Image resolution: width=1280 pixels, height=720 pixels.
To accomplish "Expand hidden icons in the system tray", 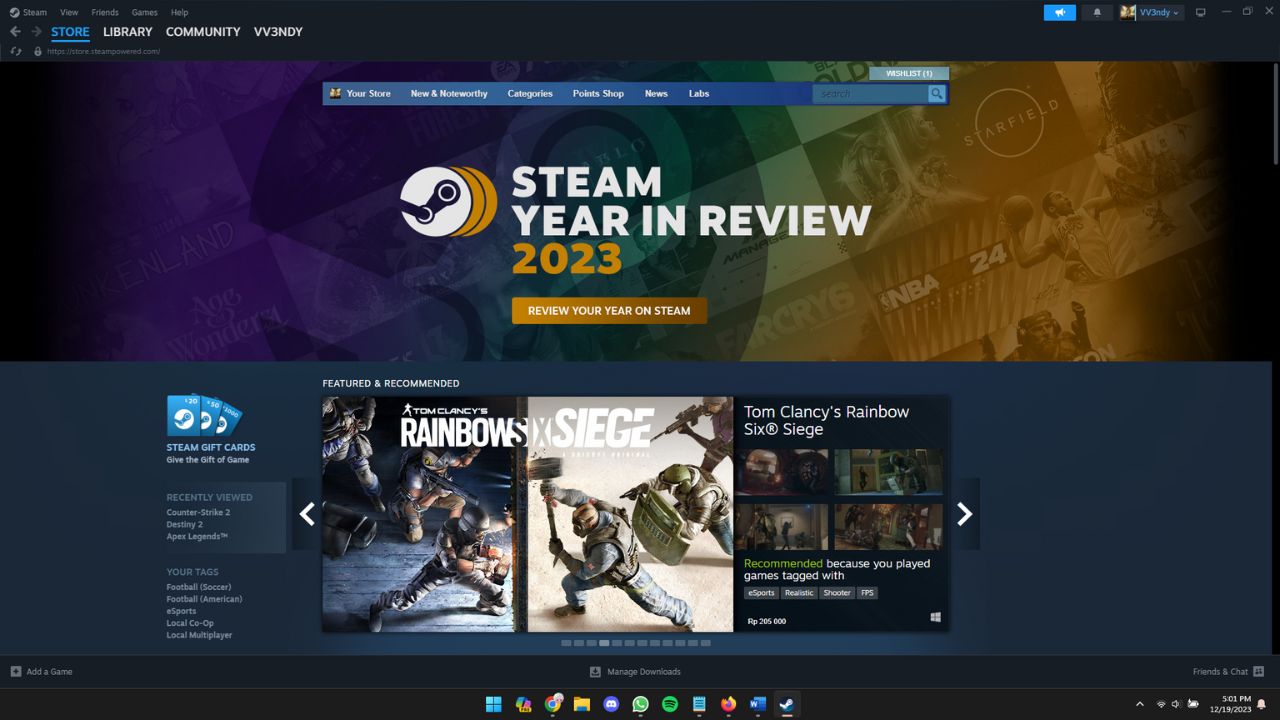I will [x=1140, y=703].
